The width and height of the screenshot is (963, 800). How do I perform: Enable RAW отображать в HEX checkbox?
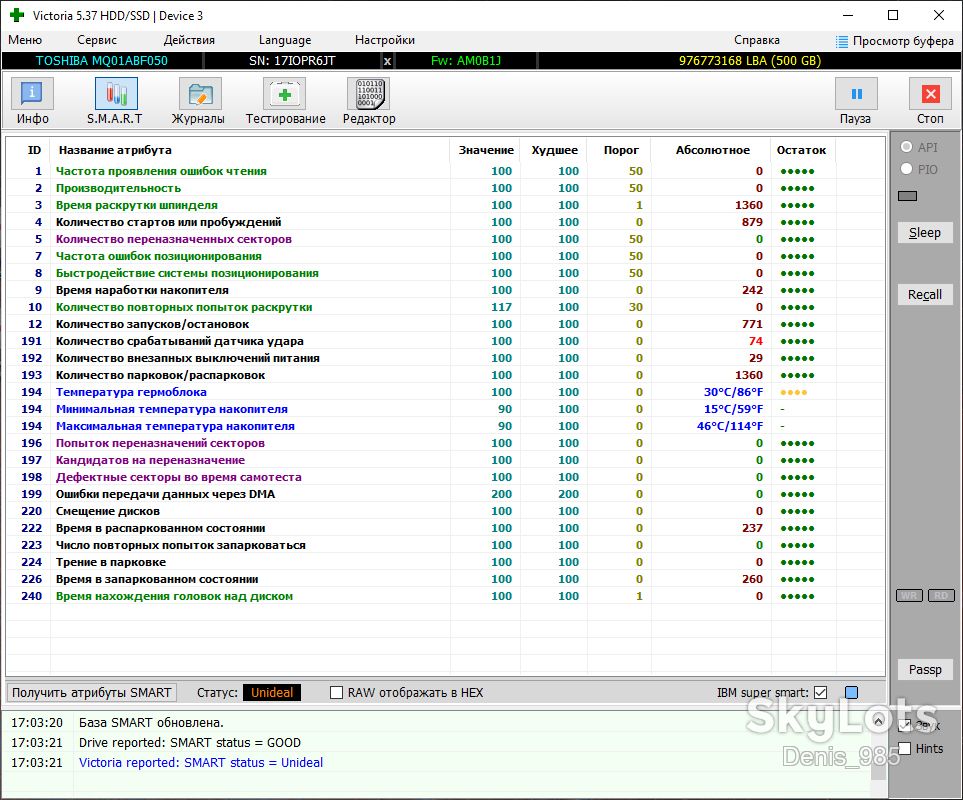[337, 693]
